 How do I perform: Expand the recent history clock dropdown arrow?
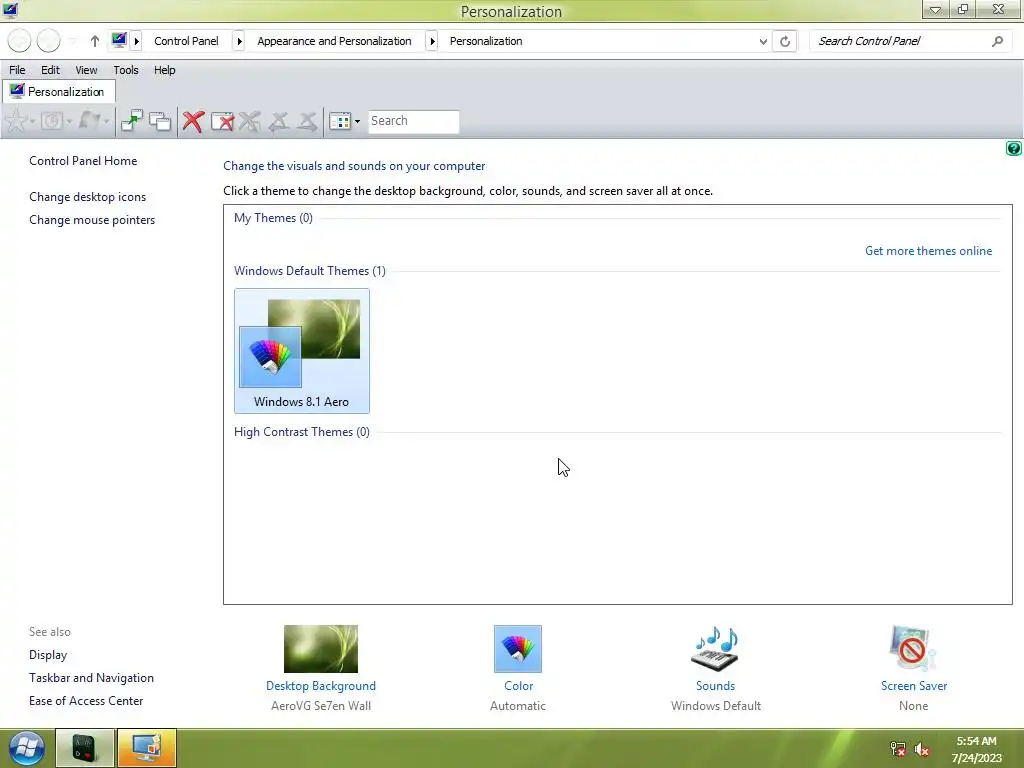click(69, 121)
